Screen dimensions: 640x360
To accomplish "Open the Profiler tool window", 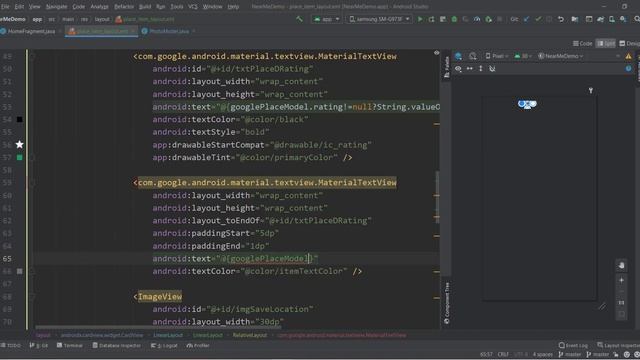I will tap(198, 345).
